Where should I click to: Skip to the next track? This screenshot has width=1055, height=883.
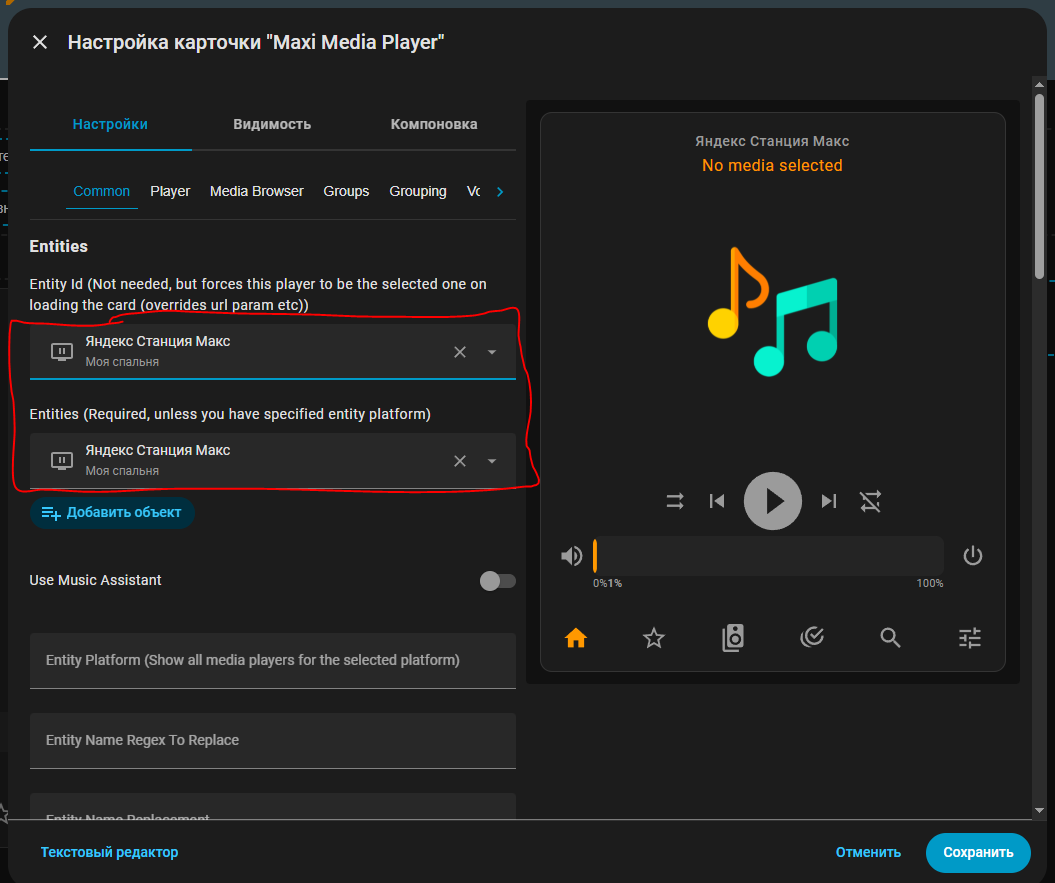click(x=829, y=501)
